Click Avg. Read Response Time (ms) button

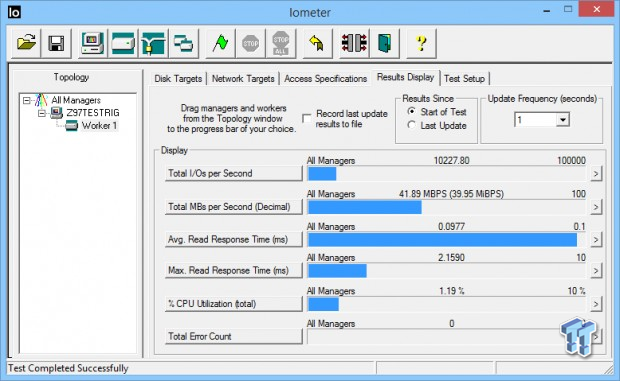tap(233, 240)
